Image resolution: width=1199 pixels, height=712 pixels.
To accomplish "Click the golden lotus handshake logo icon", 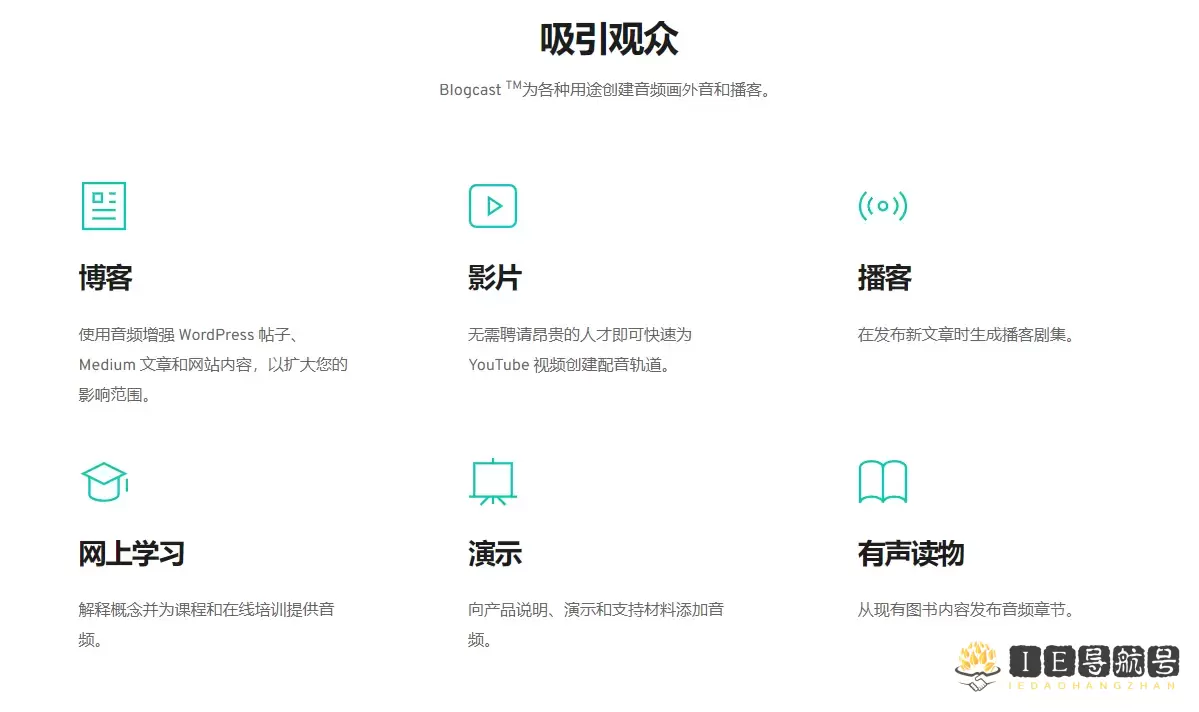I will [977, 664].
